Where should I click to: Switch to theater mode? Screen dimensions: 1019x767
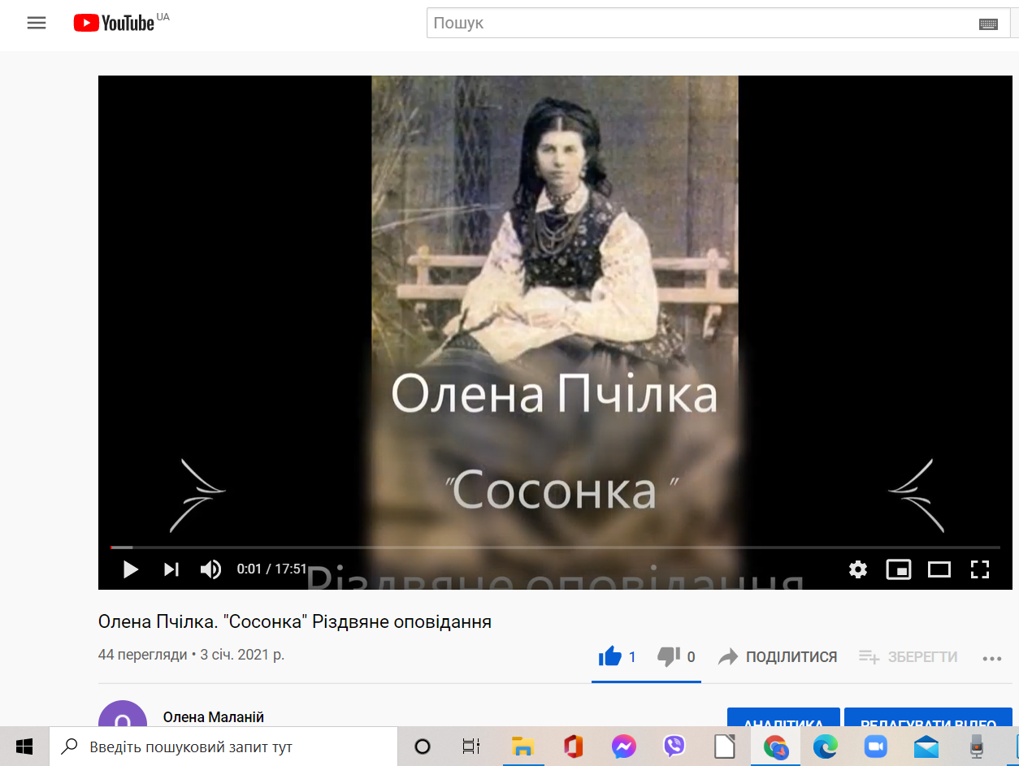coord(939,568)
